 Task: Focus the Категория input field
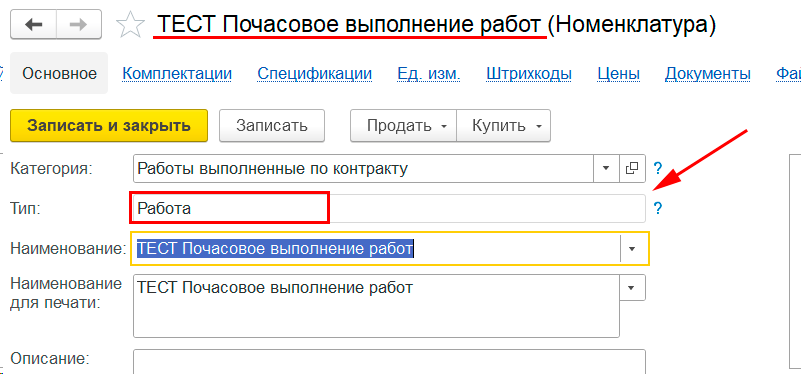(x=363, y=168)
